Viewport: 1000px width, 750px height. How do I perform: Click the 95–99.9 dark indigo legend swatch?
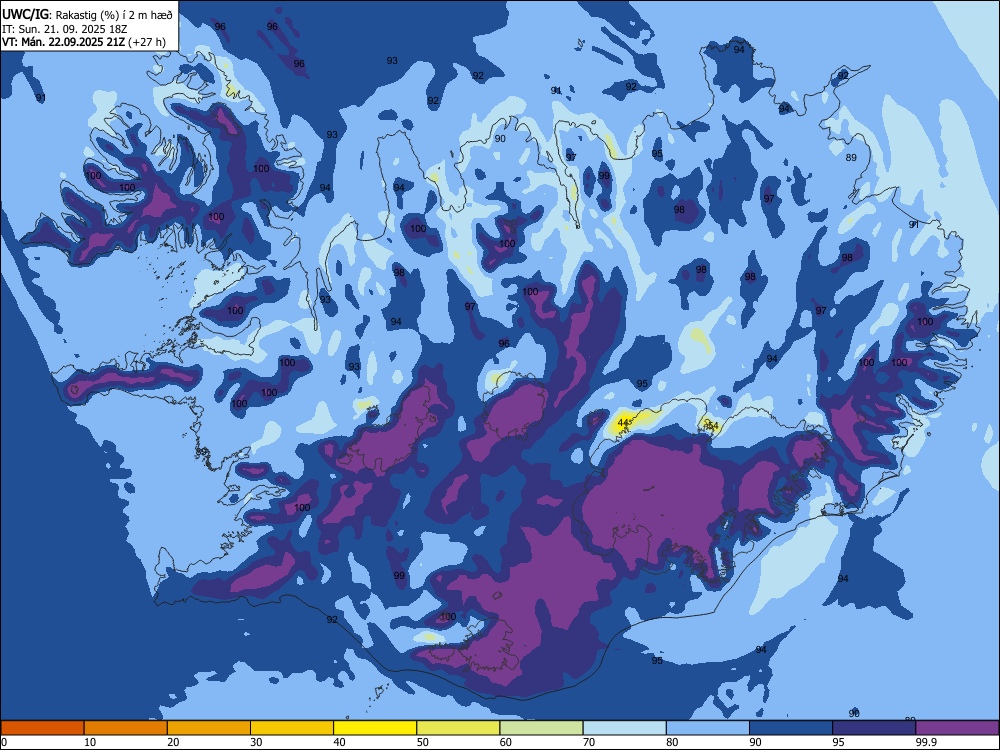pos(874,728)
